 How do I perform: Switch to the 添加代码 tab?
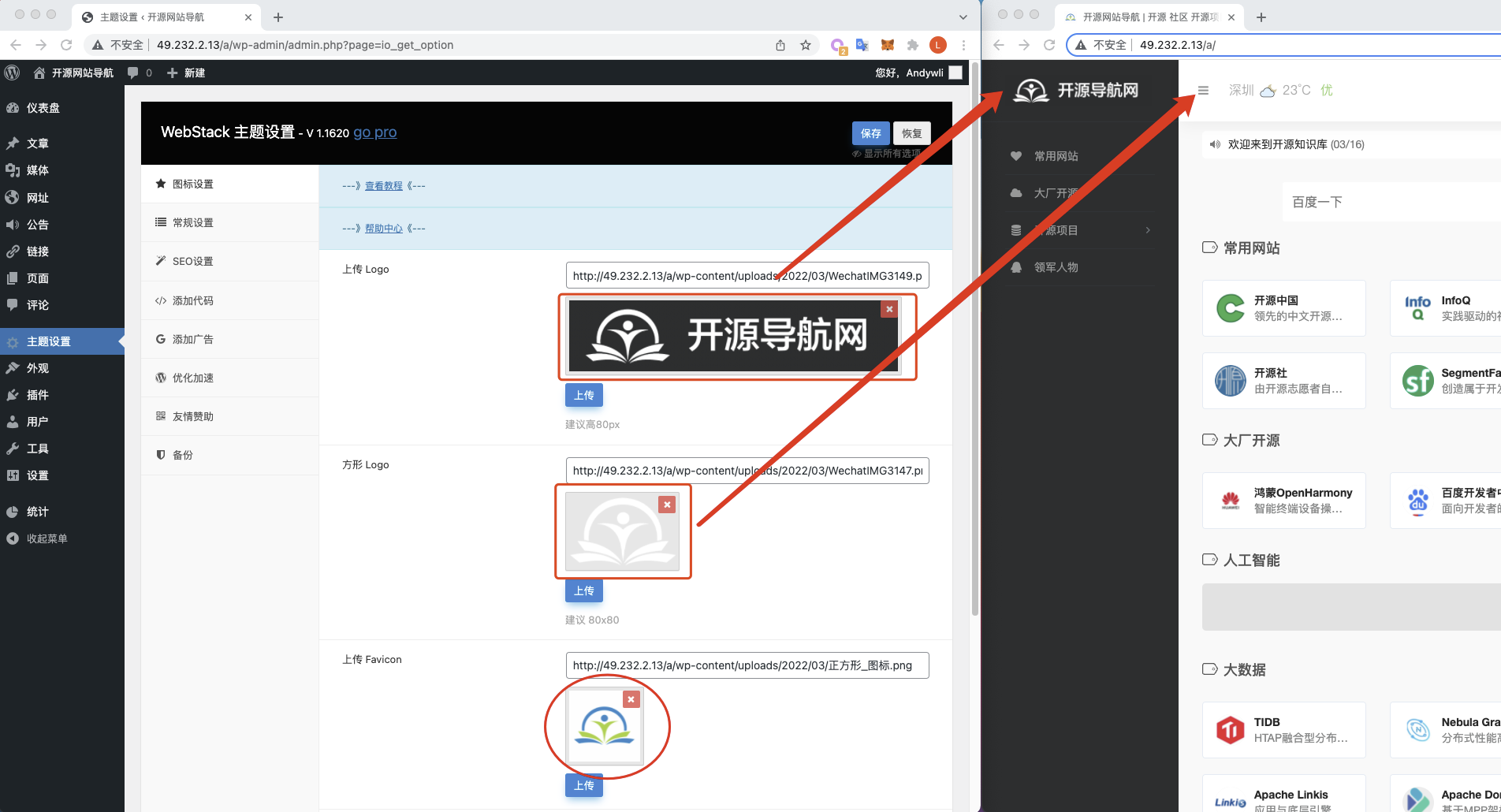click(x=229, y=300)
